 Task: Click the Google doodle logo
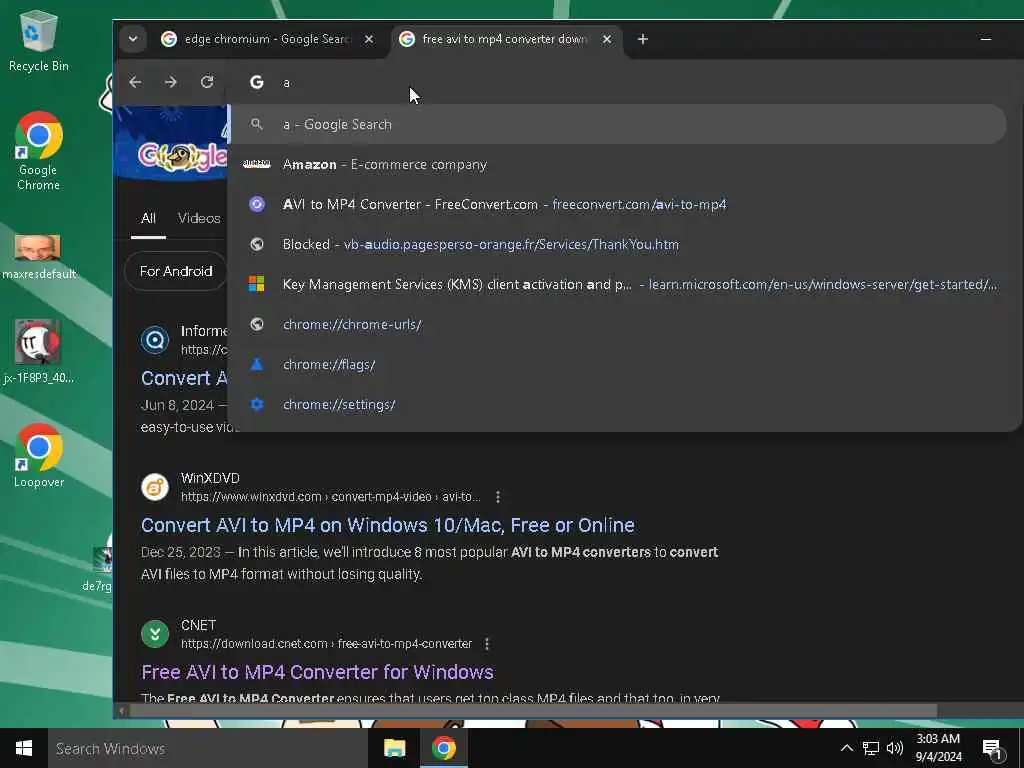tap(182, 157)
